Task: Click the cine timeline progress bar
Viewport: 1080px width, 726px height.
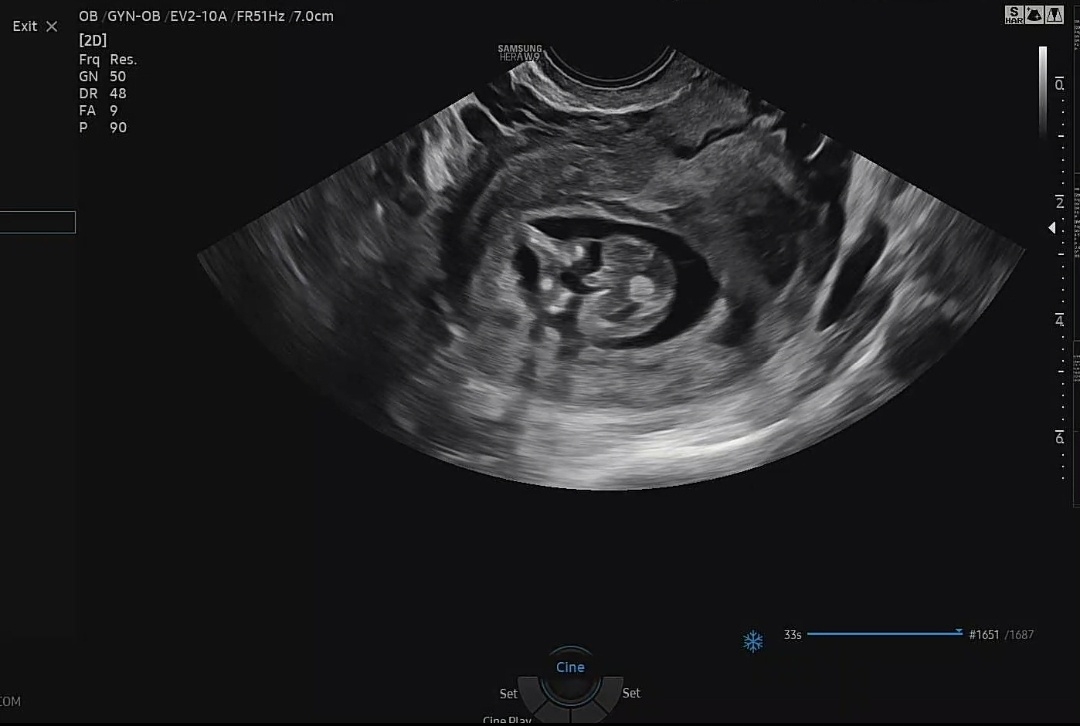Action: click(x=880, y=634)
